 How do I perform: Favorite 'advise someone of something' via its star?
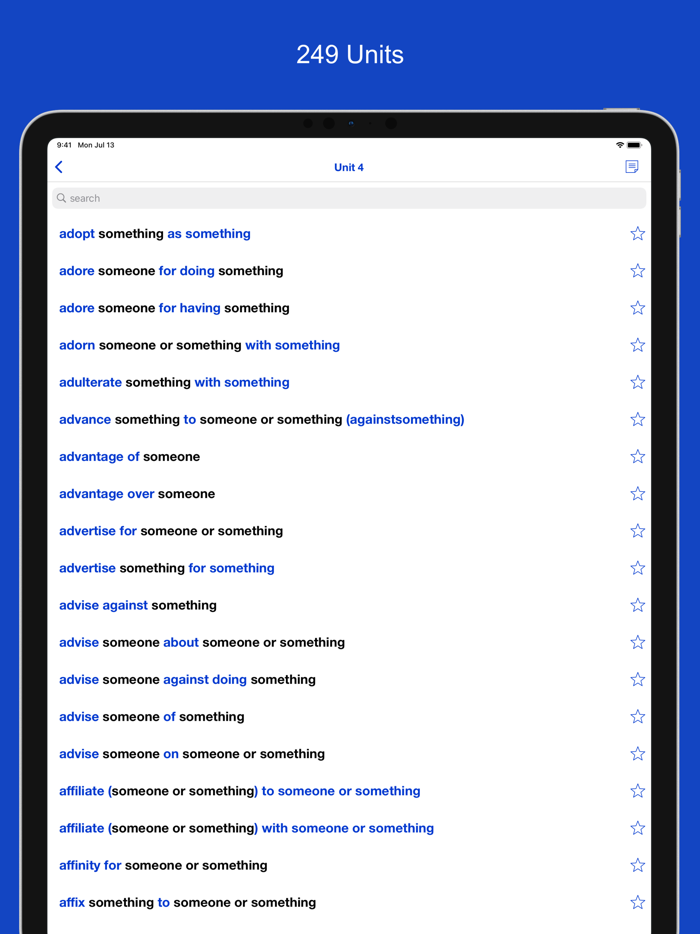click(637, 717)
